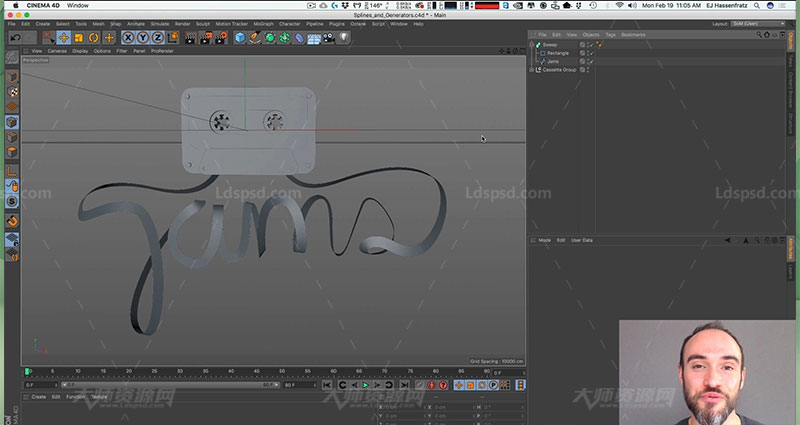Open the Layout dropdown
800x425 pixels.
coord(758,23)
